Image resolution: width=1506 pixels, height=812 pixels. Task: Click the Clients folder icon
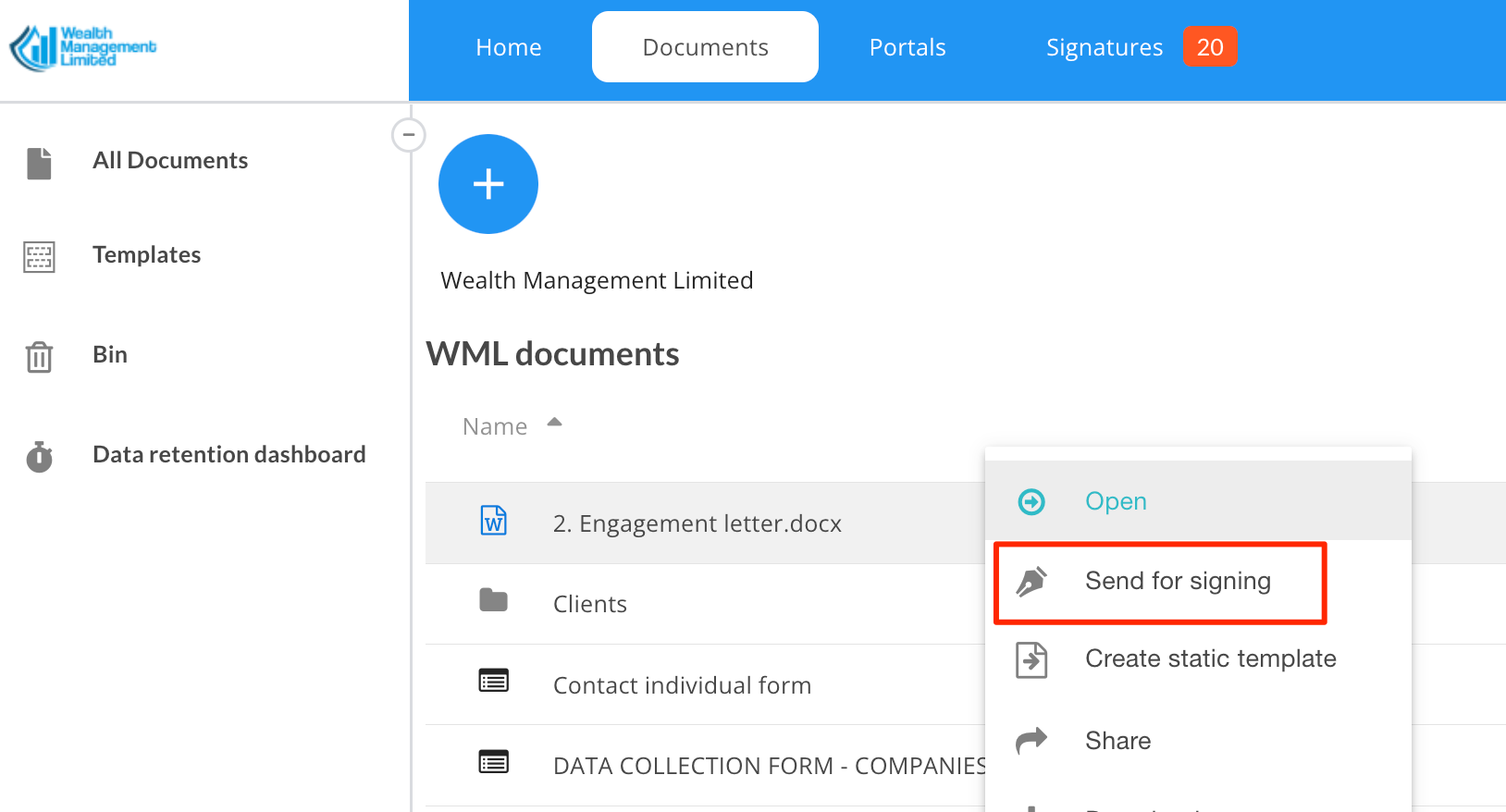493,601
